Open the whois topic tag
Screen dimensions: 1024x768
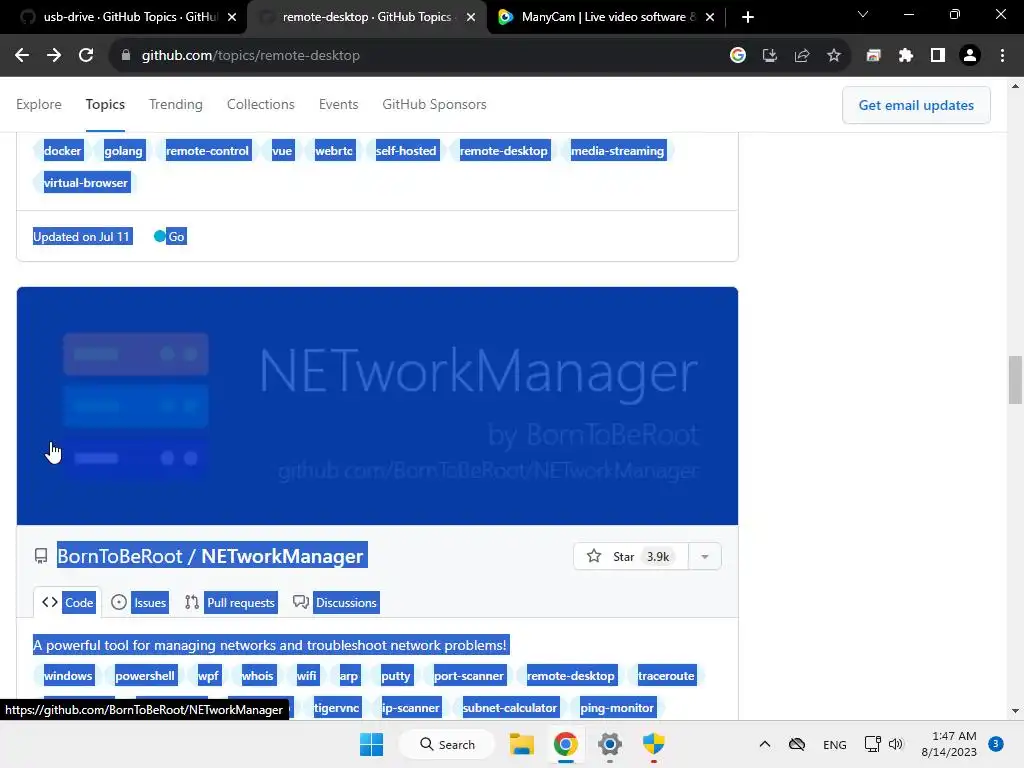258,676
